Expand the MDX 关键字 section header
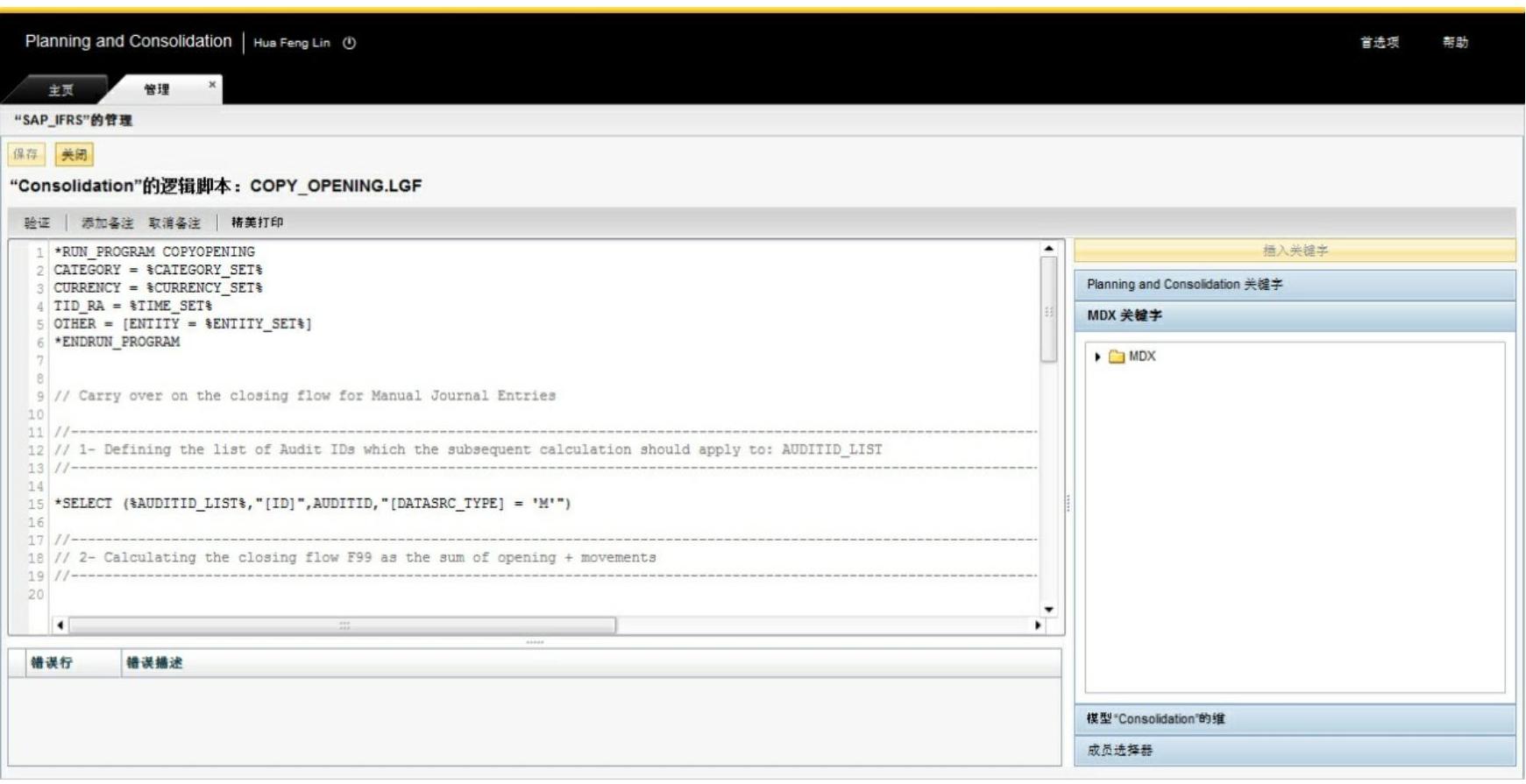1526x784 pixels. point(1295,315)
